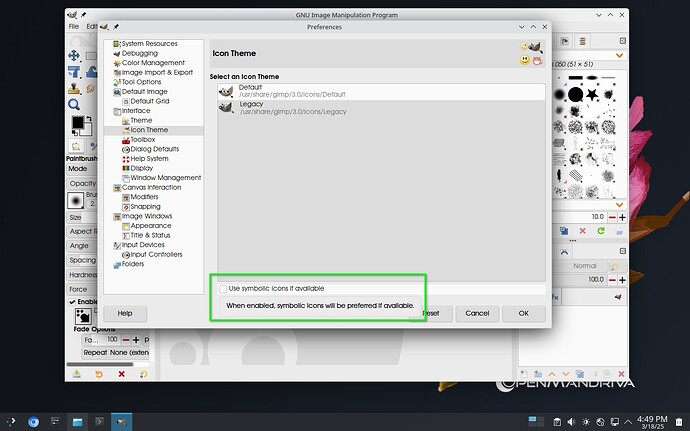Open Dialog Defaults preferences page
Image resolution: width=690 pixels, height=431 pixels.
point(154,149)
